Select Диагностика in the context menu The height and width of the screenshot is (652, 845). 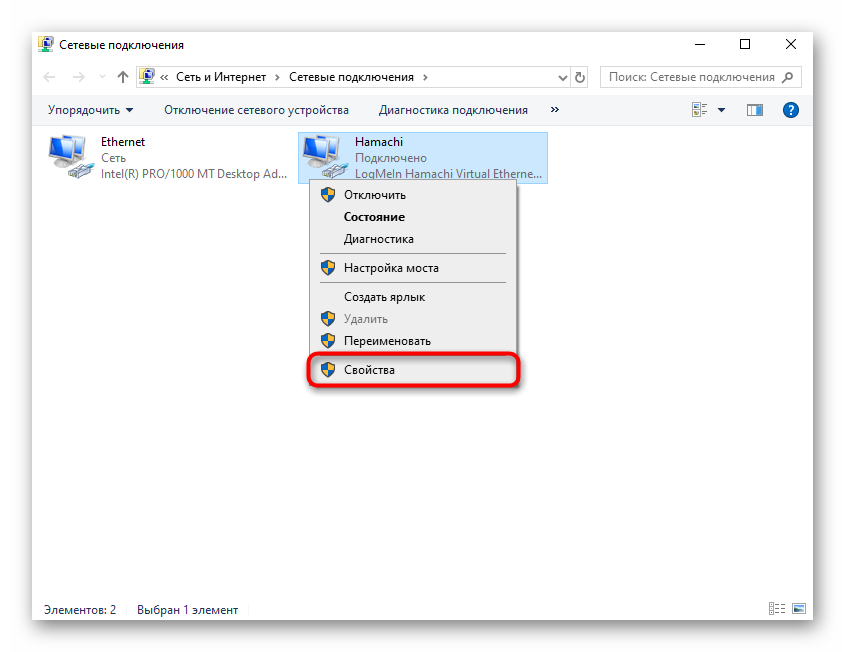click(413, 239)
